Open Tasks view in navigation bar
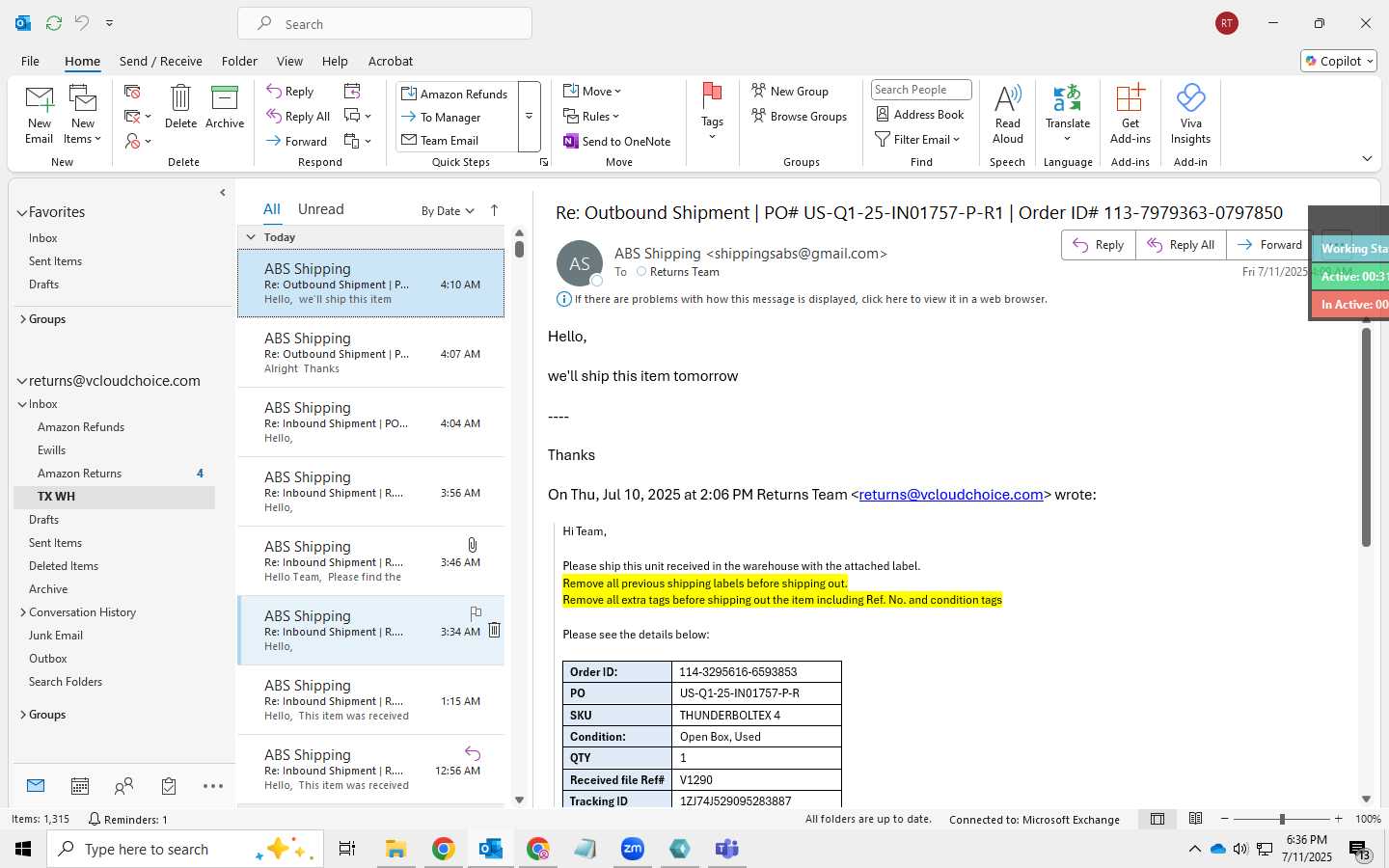The height and width of the screenshot is (868, 1389). pyautogui.click(x=169, y=786)
